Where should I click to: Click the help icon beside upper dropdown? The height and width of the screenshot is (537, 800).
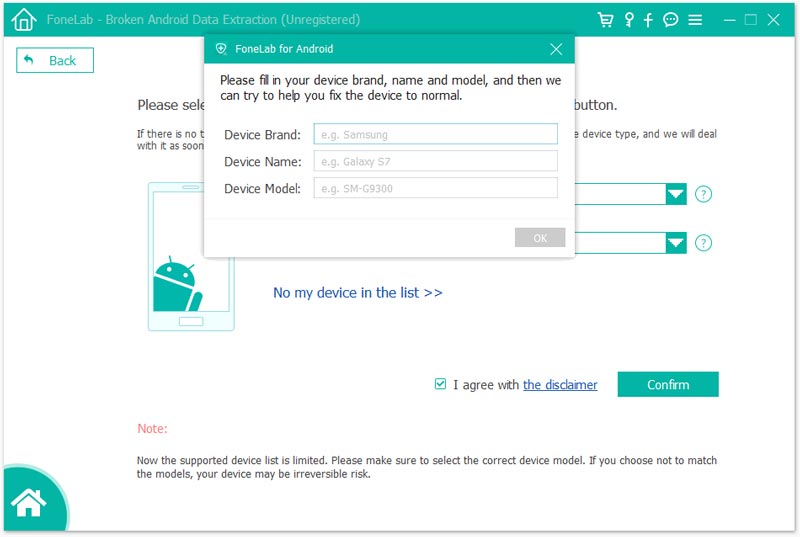point(704,194)
